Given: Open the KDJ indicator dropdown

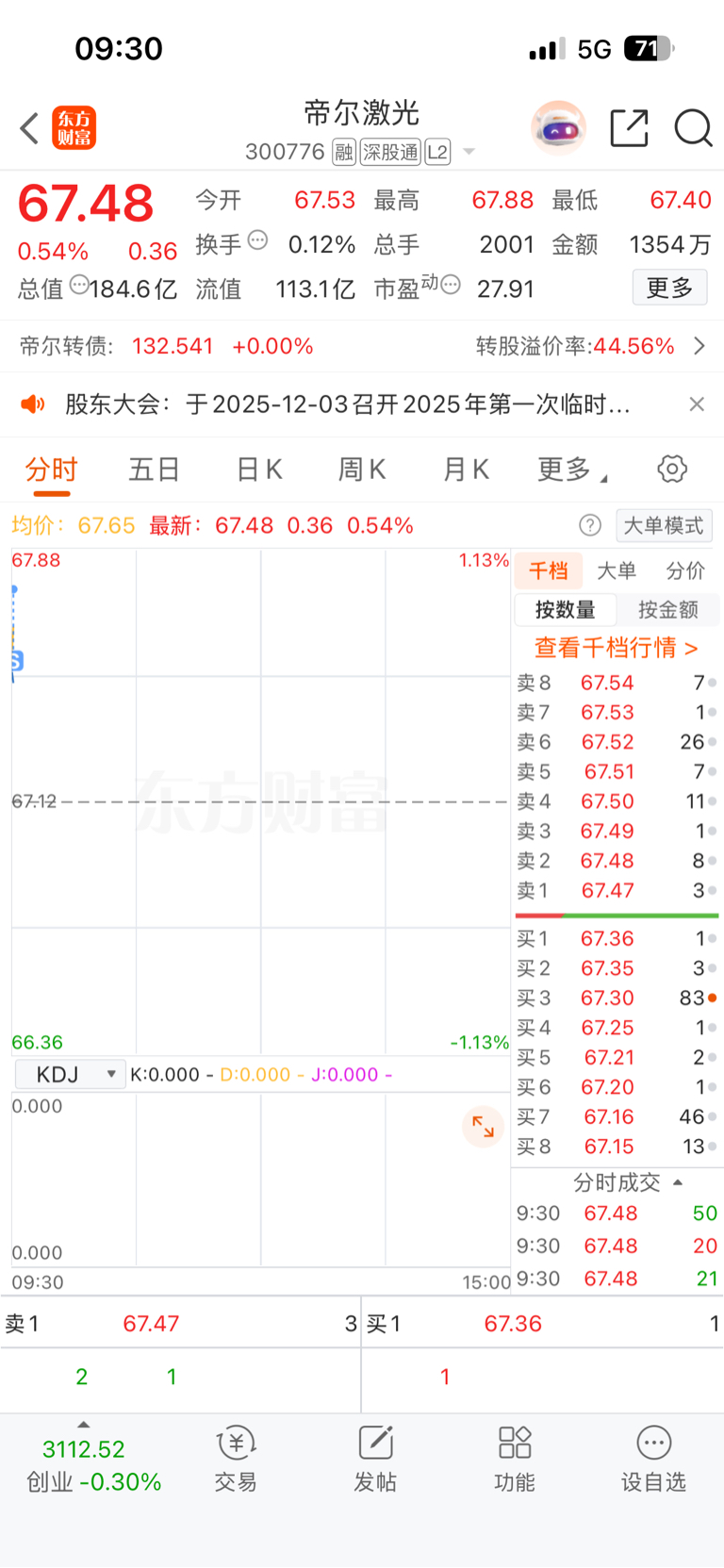Looking at the screenshot, I should pyautogui.click(x=70, y=1074).
